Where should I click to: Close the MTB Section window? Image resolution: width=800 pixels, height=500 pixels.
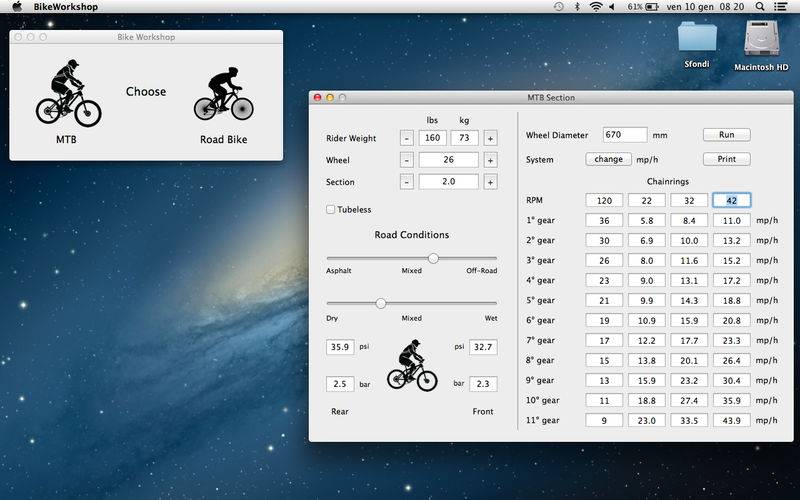click(x=317, y=97)
